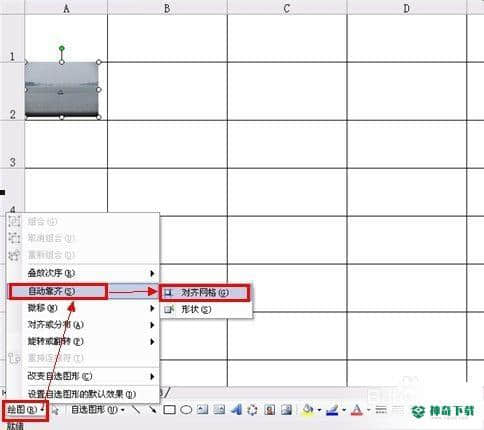Click the picture's green rotation handle
This screenshot has height=430, width=484.
61,49
